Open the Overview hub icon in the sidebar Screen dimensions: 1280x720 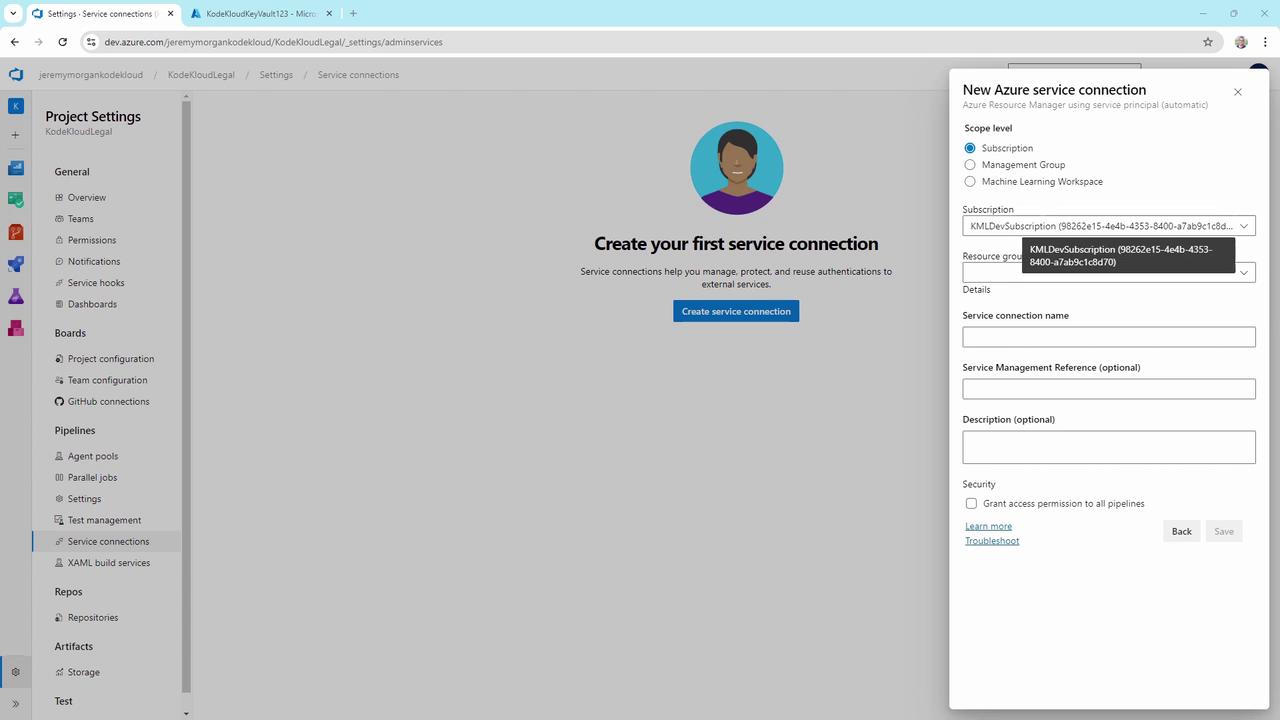[x=15, y=168]
